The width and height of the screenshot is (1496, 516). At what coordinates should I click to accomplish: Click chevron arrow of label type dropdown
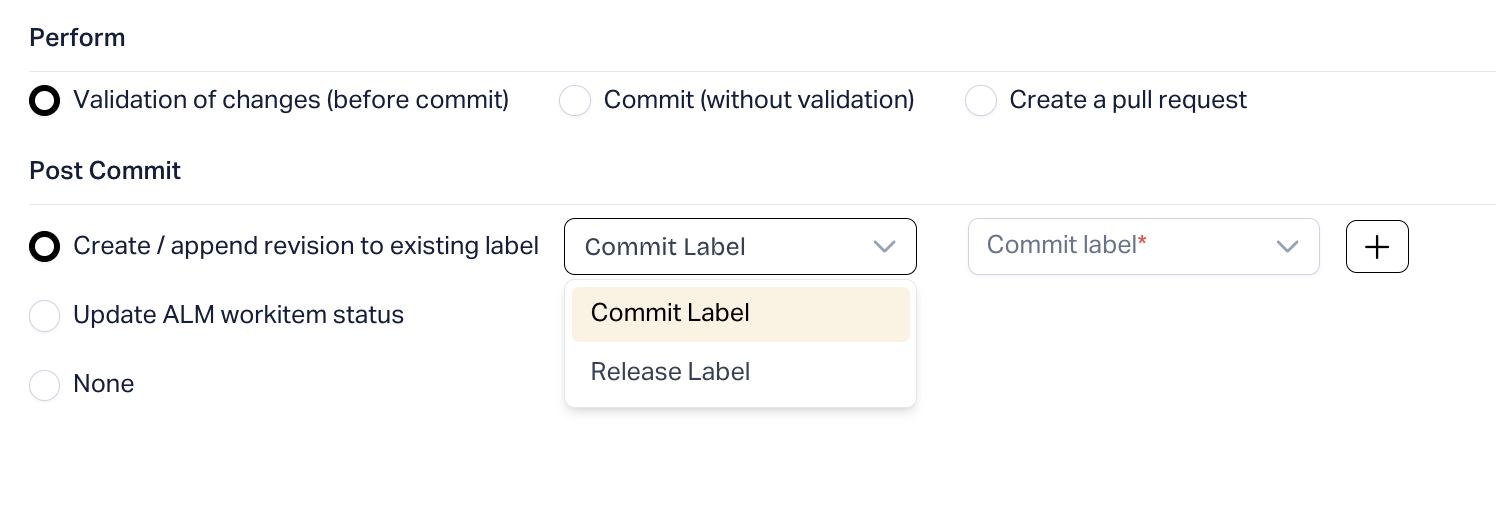coord(884,247)
